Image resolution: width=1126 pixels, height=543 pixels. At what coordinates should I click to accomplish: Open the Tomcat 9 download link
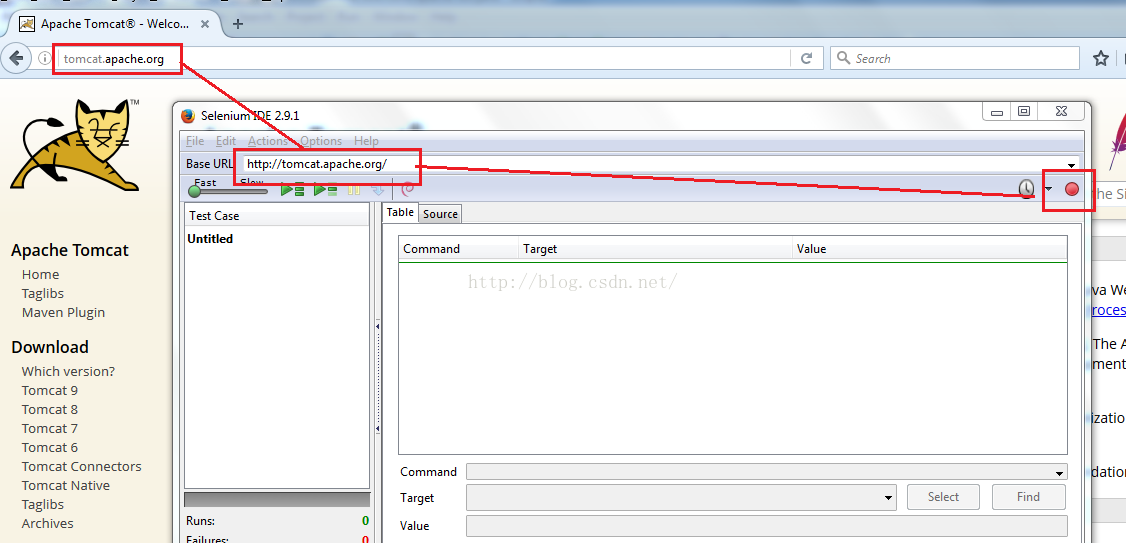coord(50,390)
